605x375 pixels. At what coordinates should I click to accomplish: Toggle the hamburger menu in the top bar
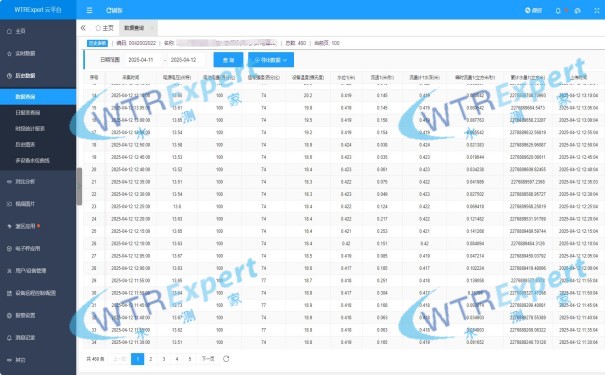click(x=90, y=10)
